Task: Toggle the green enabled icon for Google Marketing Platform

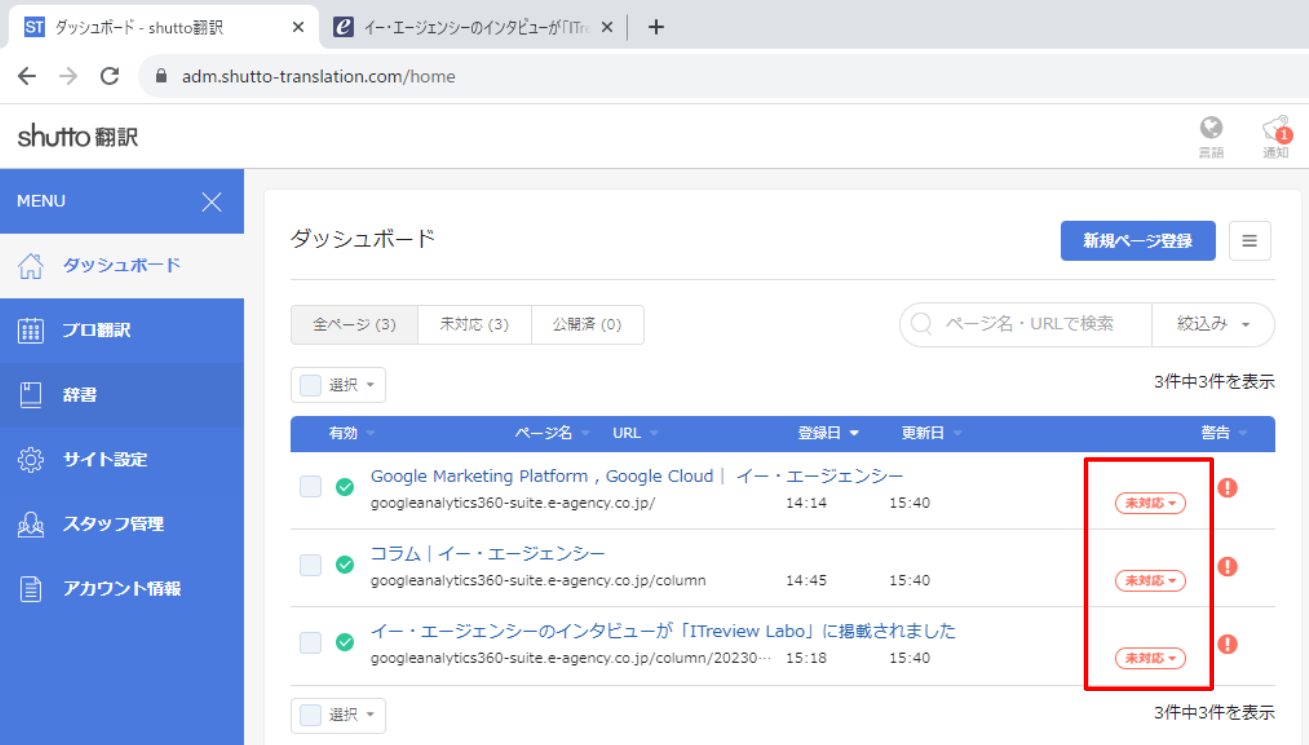Action: pos(345,487)
